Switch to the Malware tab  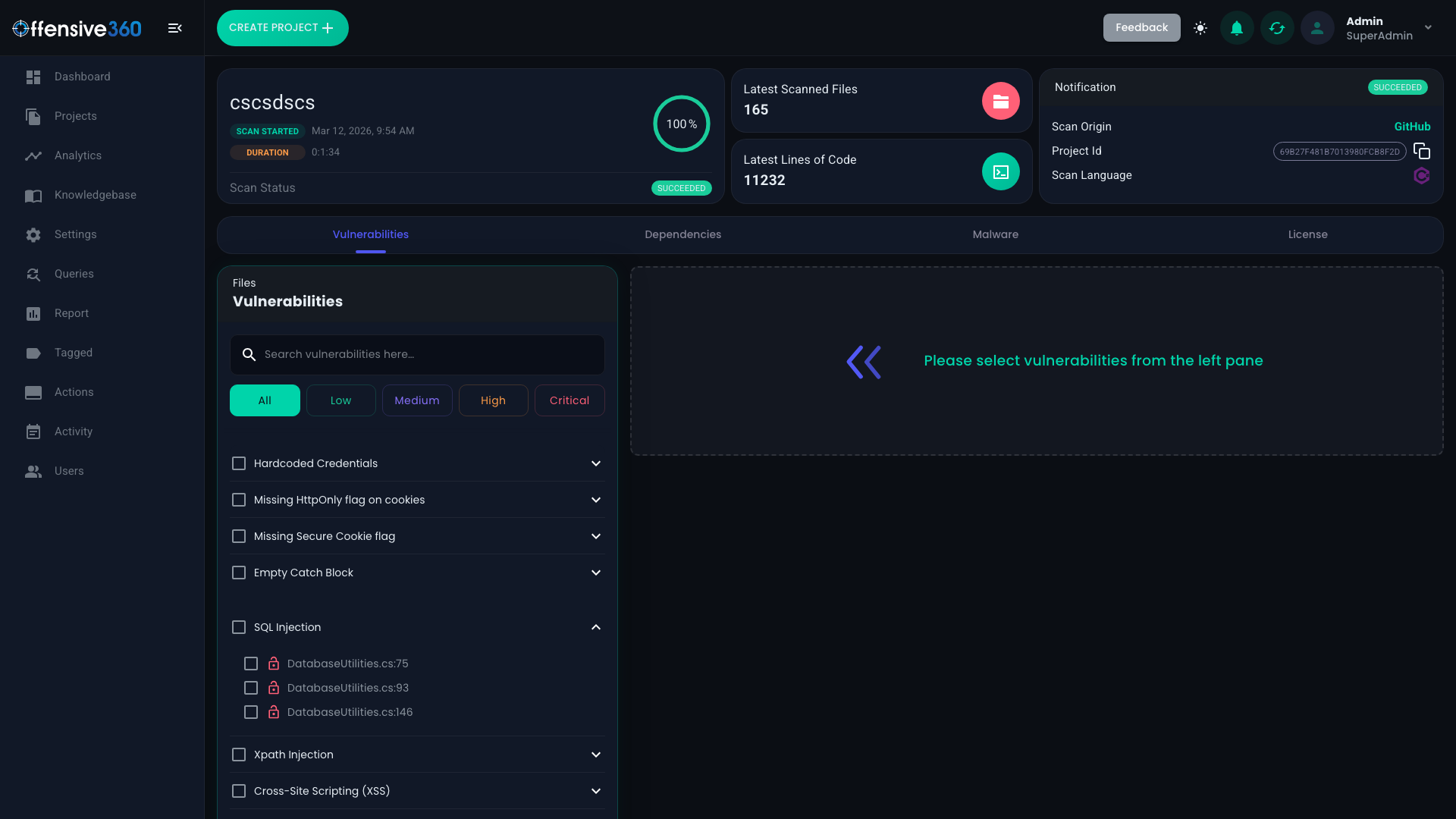click(x=995, y=234)
